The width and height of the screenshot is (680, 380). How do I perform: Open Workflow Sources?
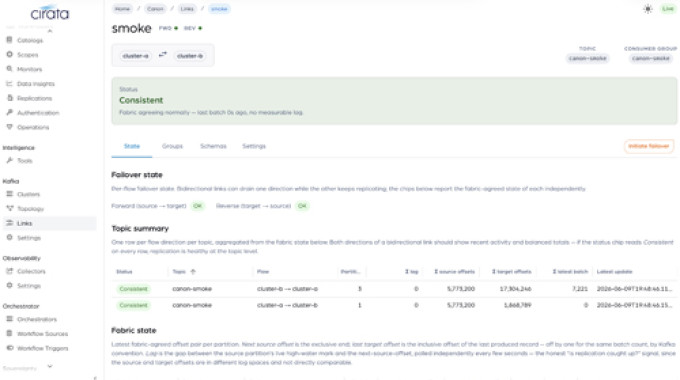click(42, 334)
